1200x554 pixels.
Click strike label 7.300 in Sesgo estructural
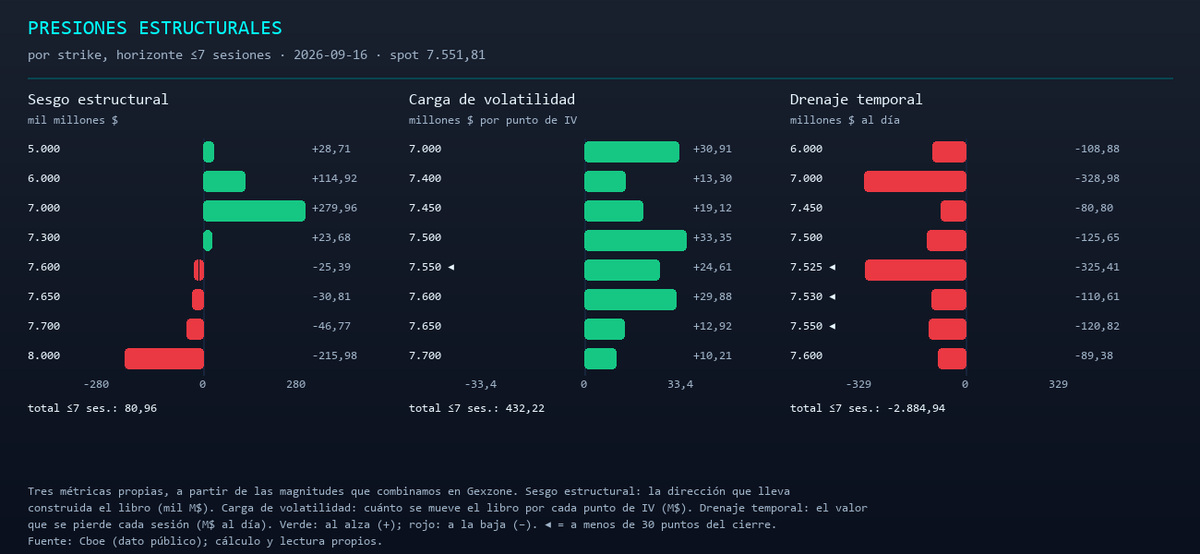click(x=44, y=238)
